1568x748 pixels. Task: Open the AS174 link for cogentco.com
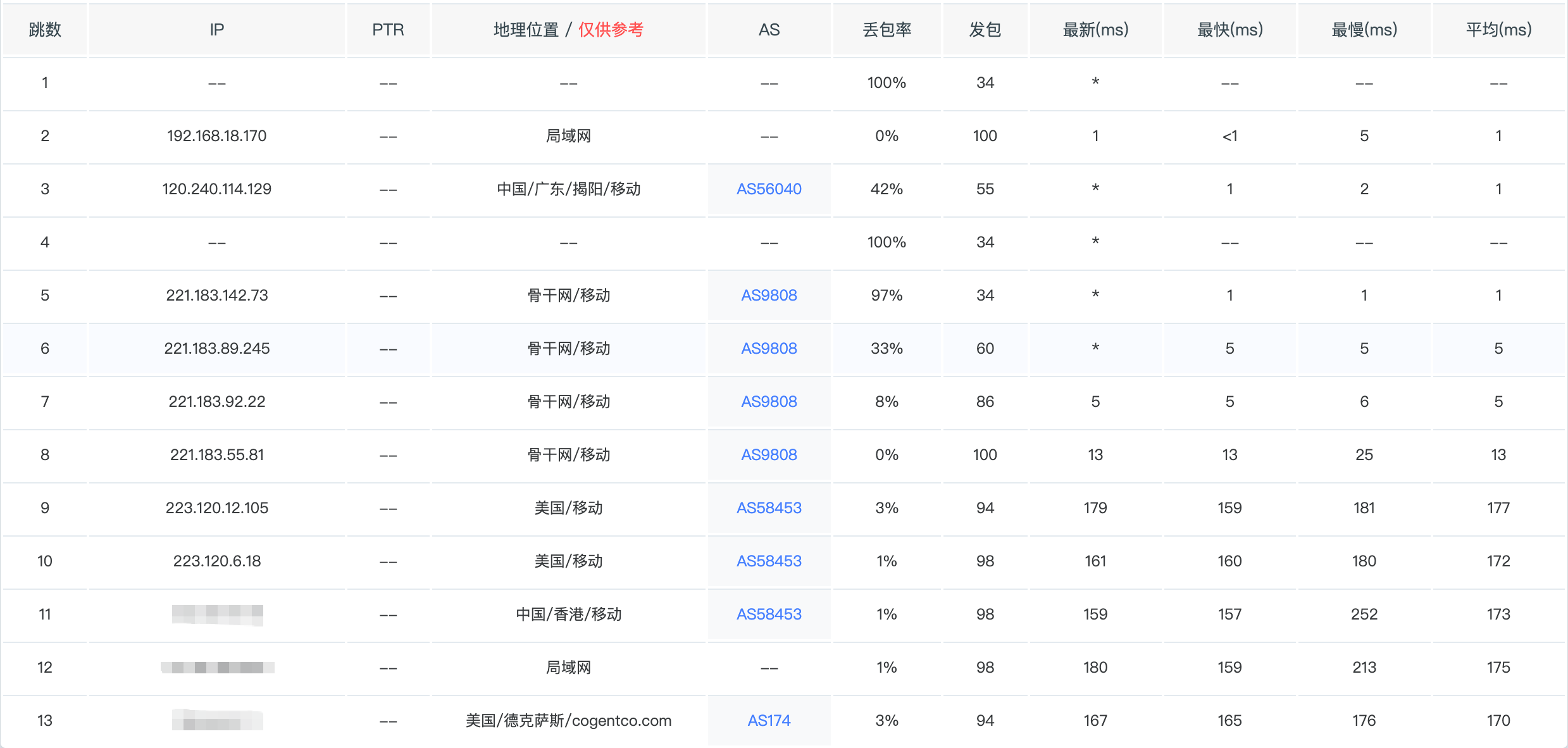coord(769,721)
